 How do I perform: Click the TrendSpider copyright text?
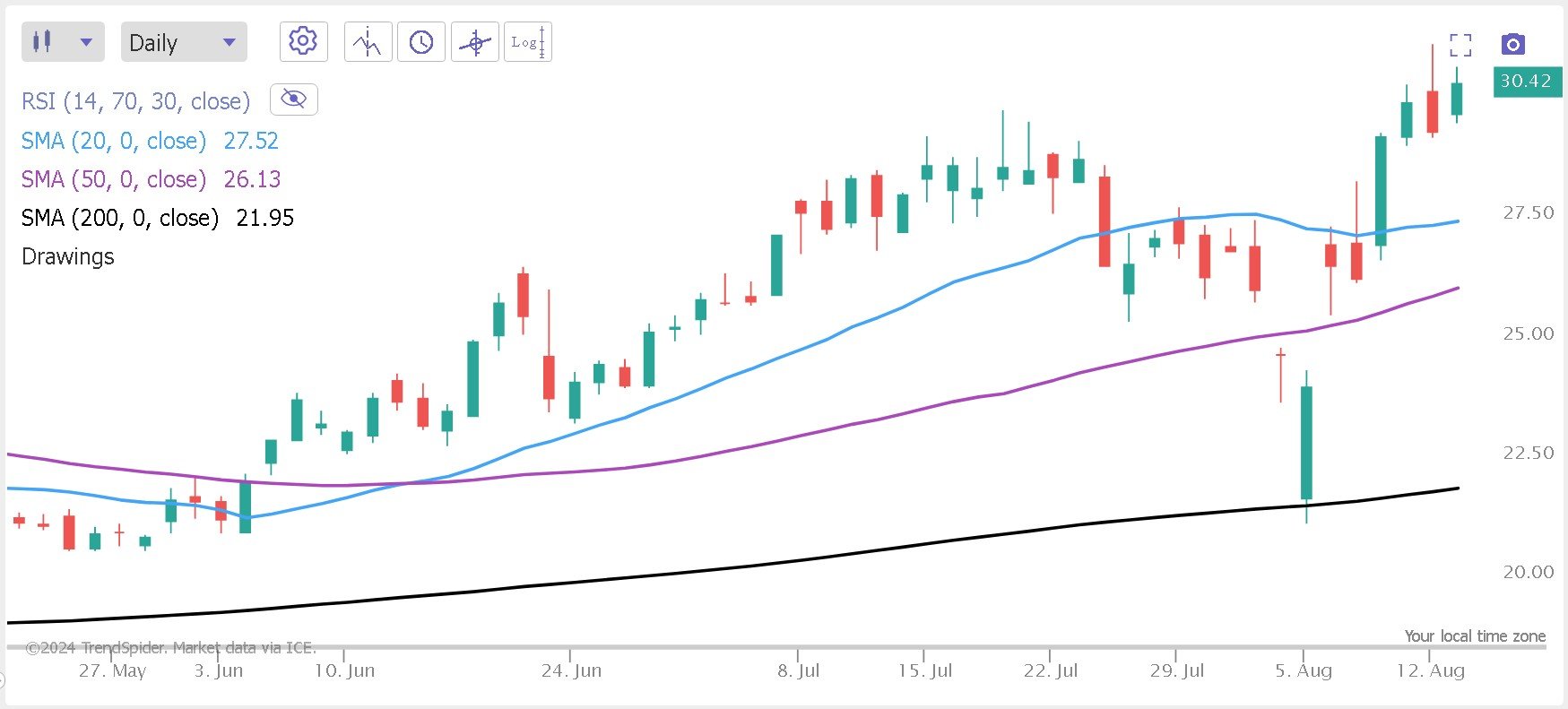[170, 647]
